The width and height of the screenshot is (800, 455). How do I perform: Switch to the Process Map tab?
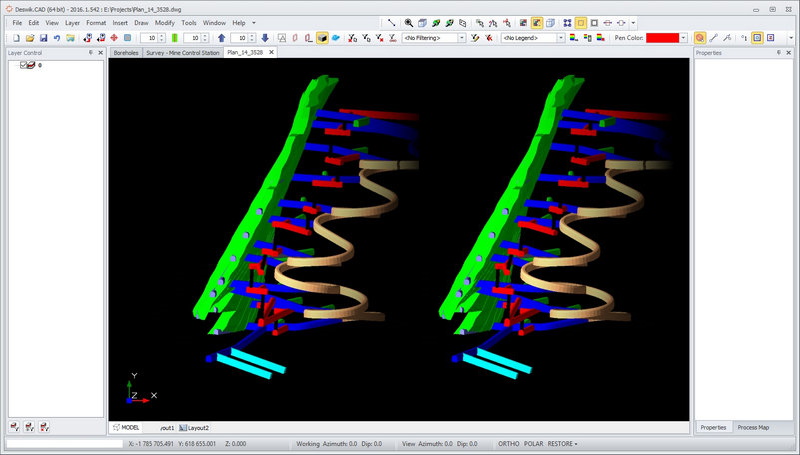click(x=753, y=427)
